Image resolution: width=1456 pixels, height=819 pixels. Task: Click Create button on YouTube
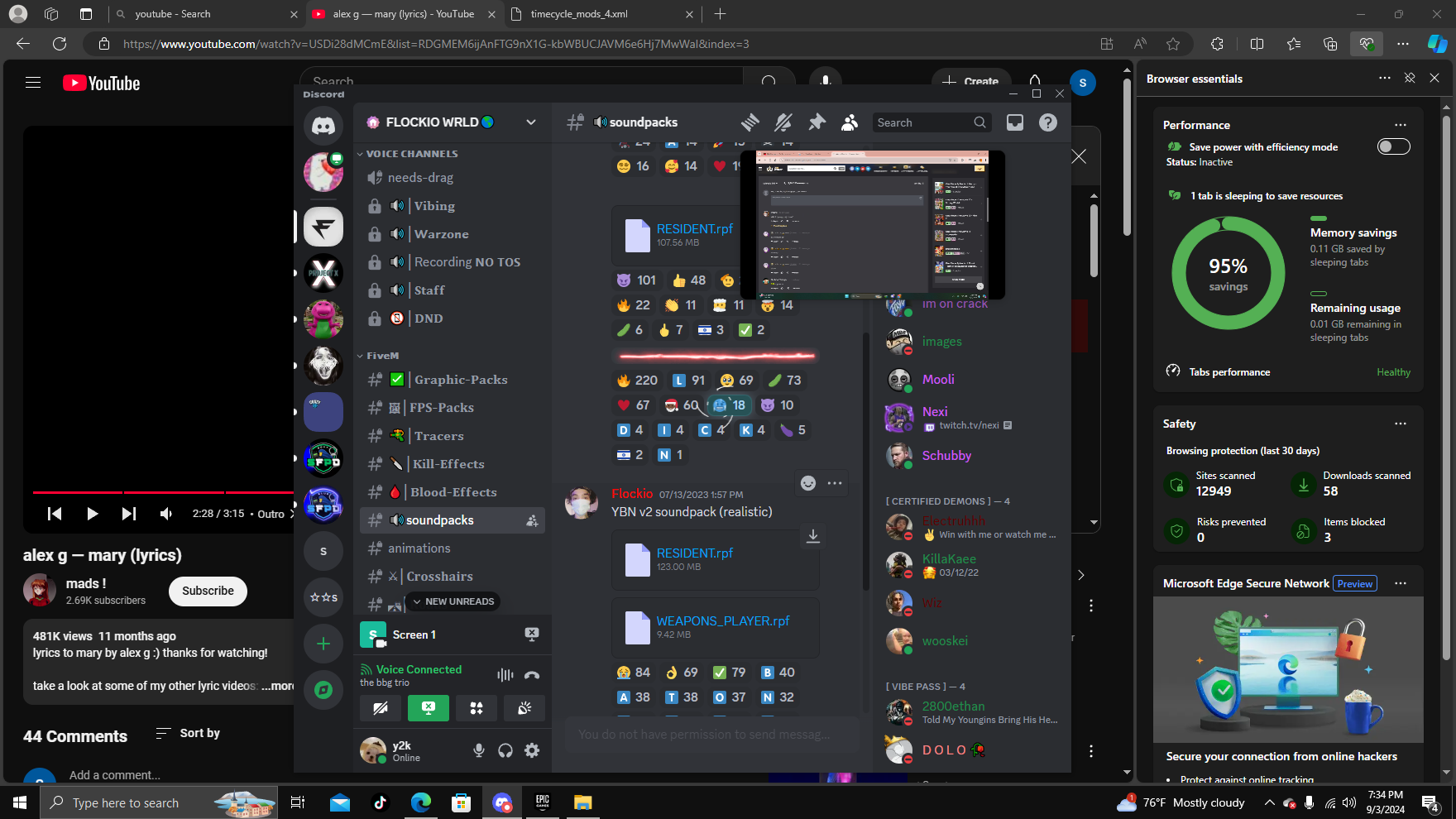[971, 81]
